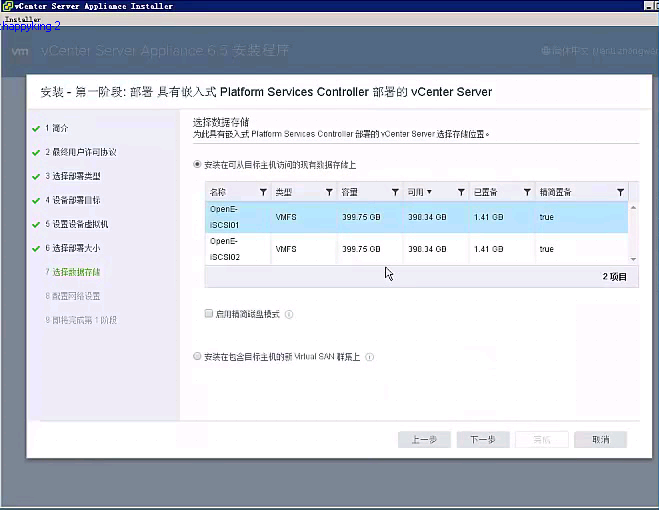Viewport: 659px width, 510px height.
Task: Click 398.34 GB available of OpenE-iSCSI02
Action: (427, 249)
